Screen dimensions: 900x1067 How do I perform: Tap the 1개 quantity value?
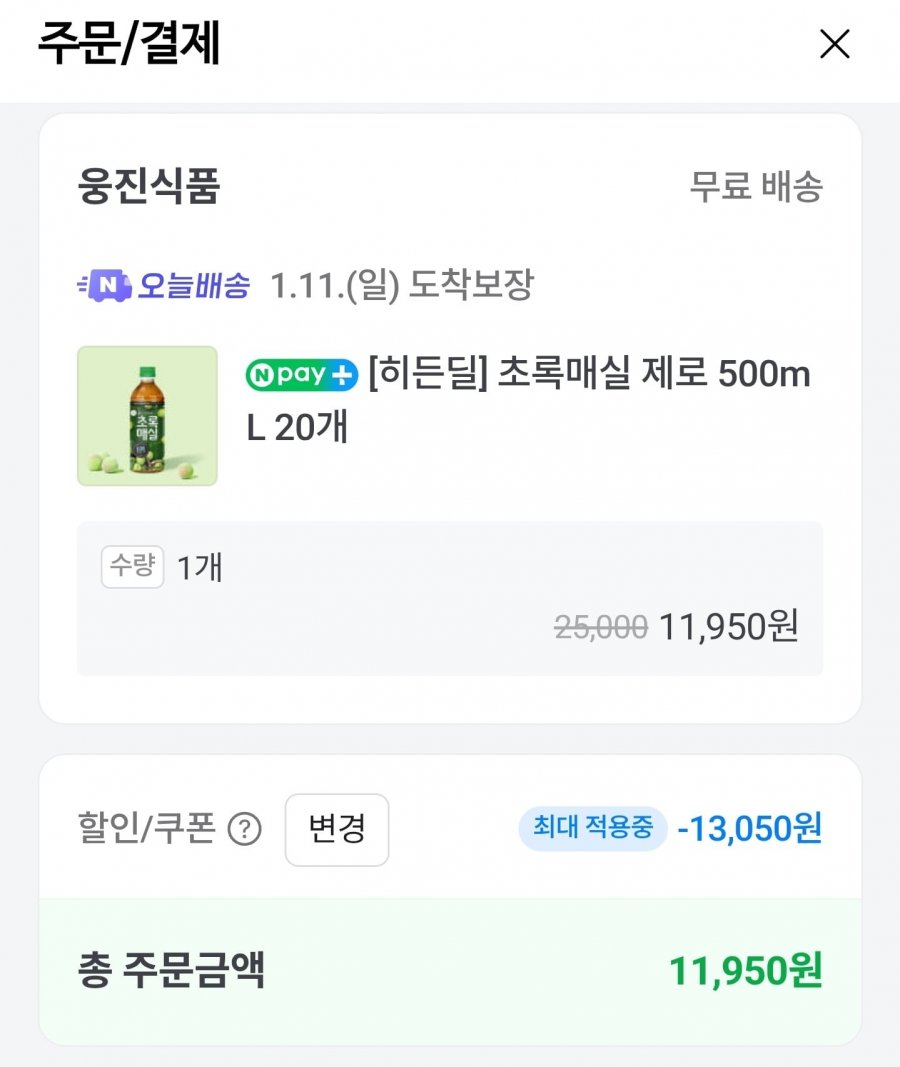(x=200, y=568)
